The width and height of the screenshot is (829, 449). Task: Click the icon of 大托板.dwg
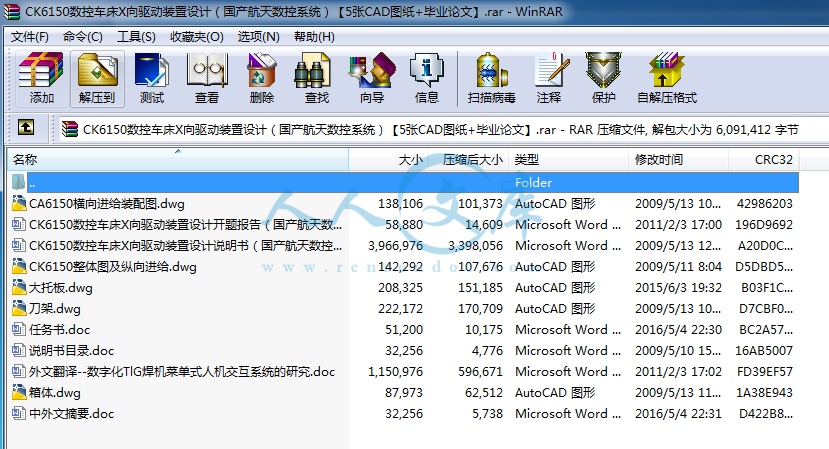point(19,287)
